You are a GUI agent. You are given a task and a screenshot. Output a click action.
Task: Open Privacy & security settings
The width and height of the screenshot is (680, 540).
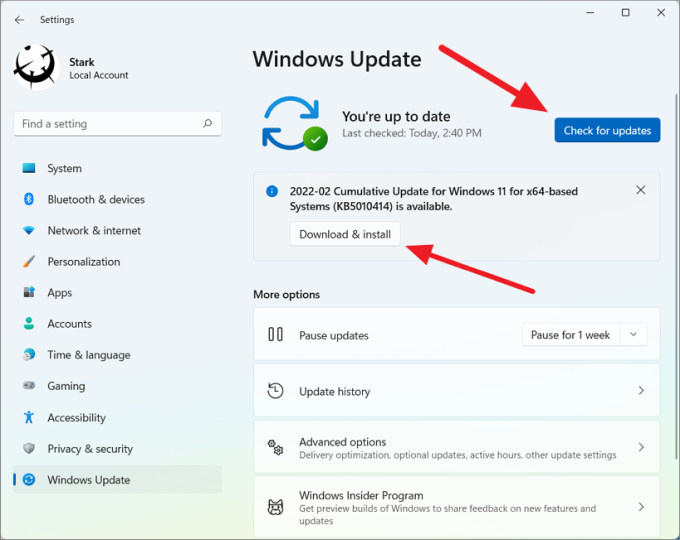[117, 448]
